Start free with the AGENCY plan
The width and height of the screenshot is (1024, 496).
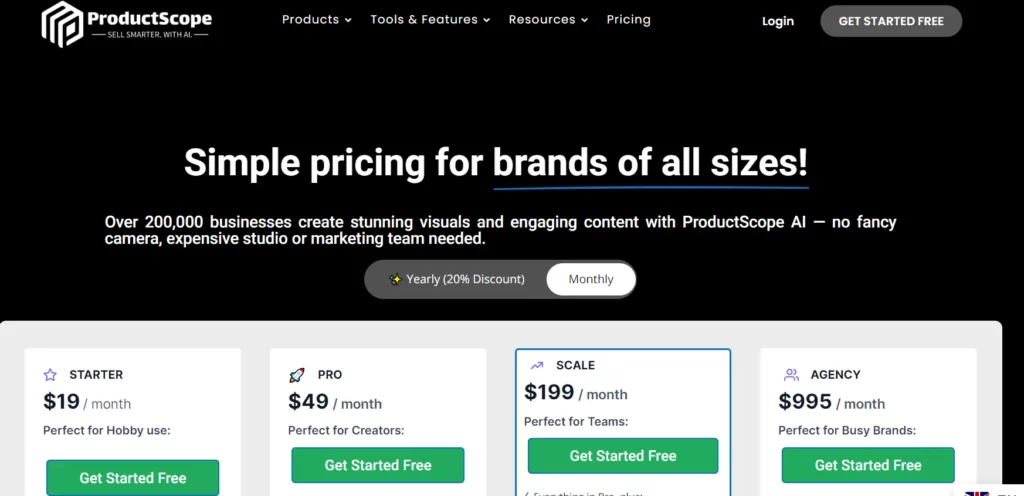pos(868,465)
